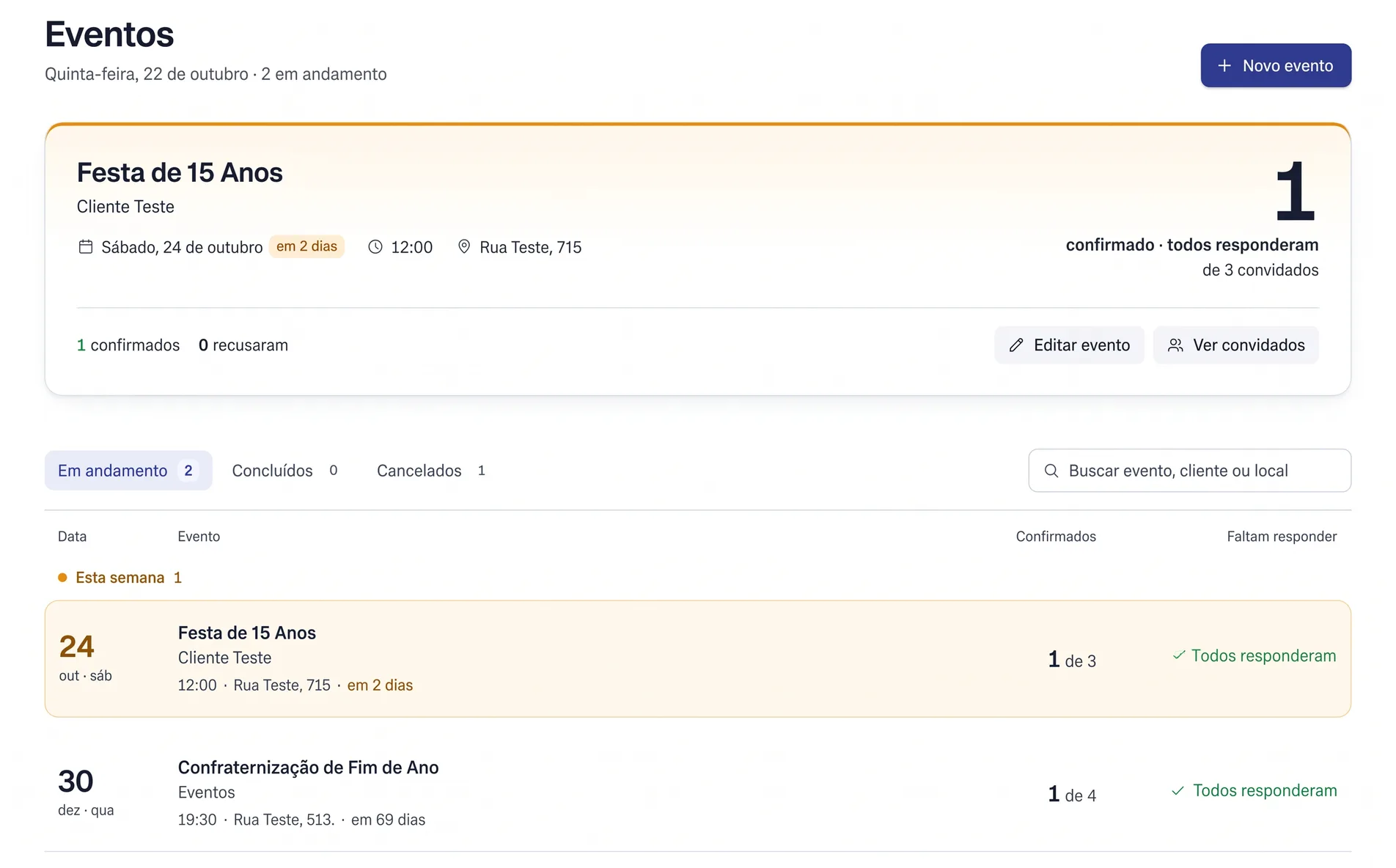Click the 'Confirmados' column header
This screenshot has width=1396, height=868.
[x=1056, y=537]
